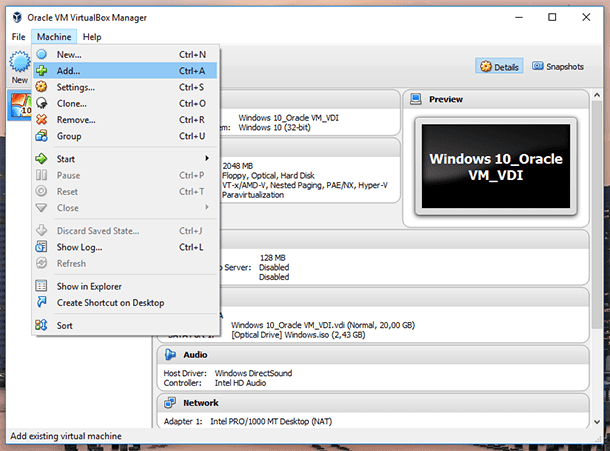Choose Remove... from the menu
The image size is (610, 451).
pyautogui.click(x=125, y=120)
